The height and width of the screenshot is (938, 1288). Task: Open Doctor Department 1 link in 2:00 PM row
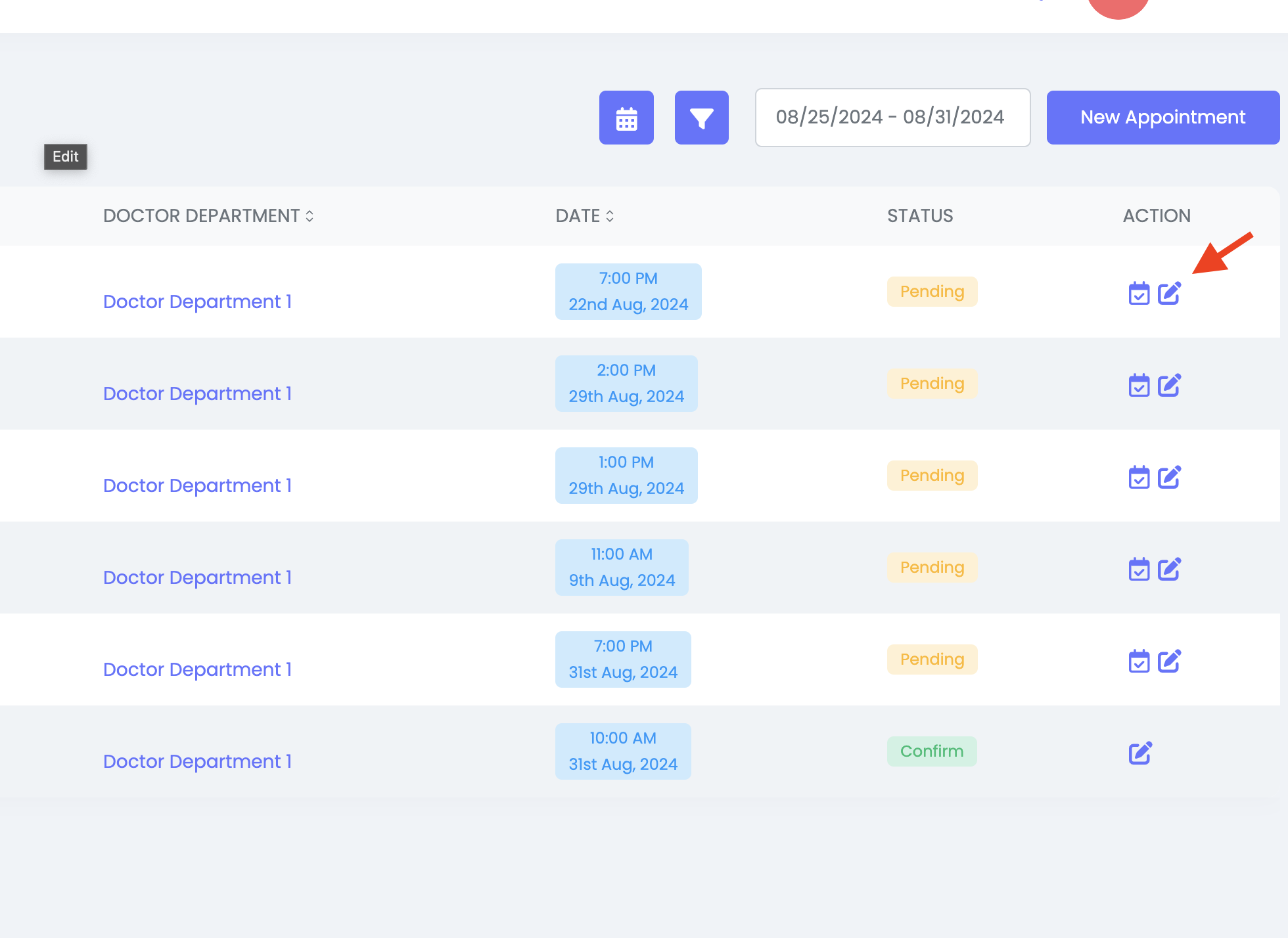point(197,393)
